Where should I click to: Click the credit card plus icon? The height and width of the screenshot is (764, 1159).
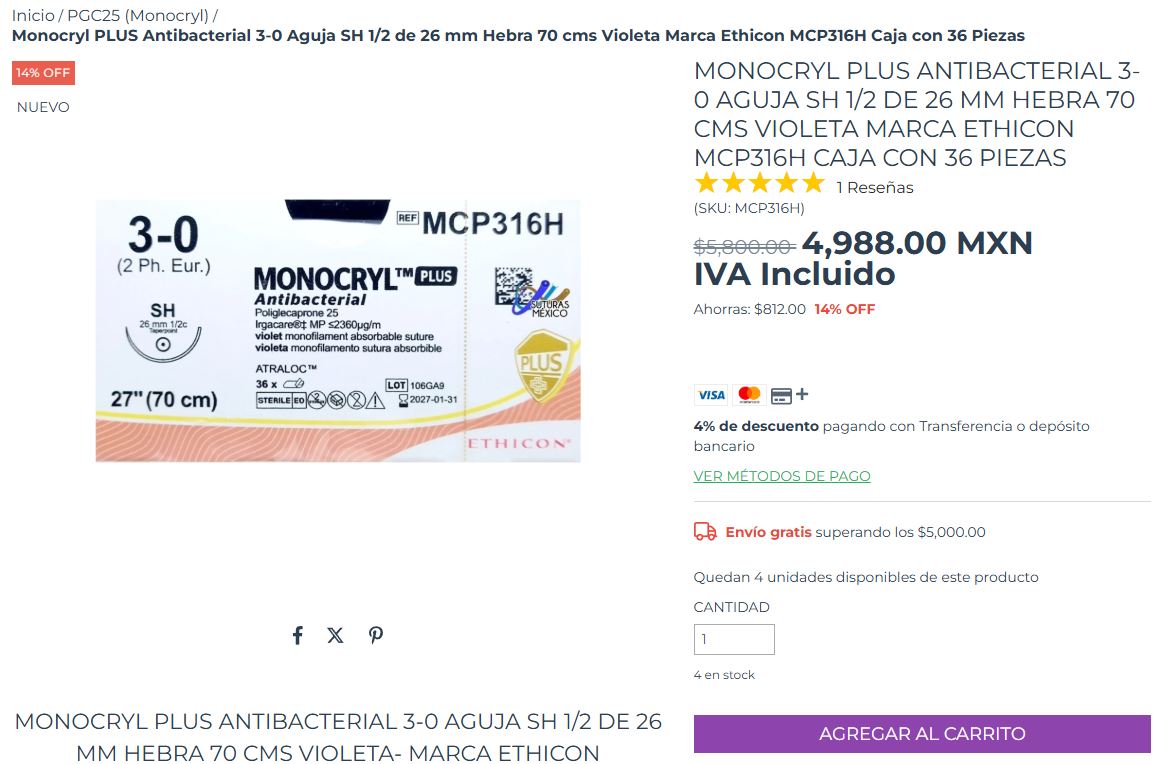point(789,395)
